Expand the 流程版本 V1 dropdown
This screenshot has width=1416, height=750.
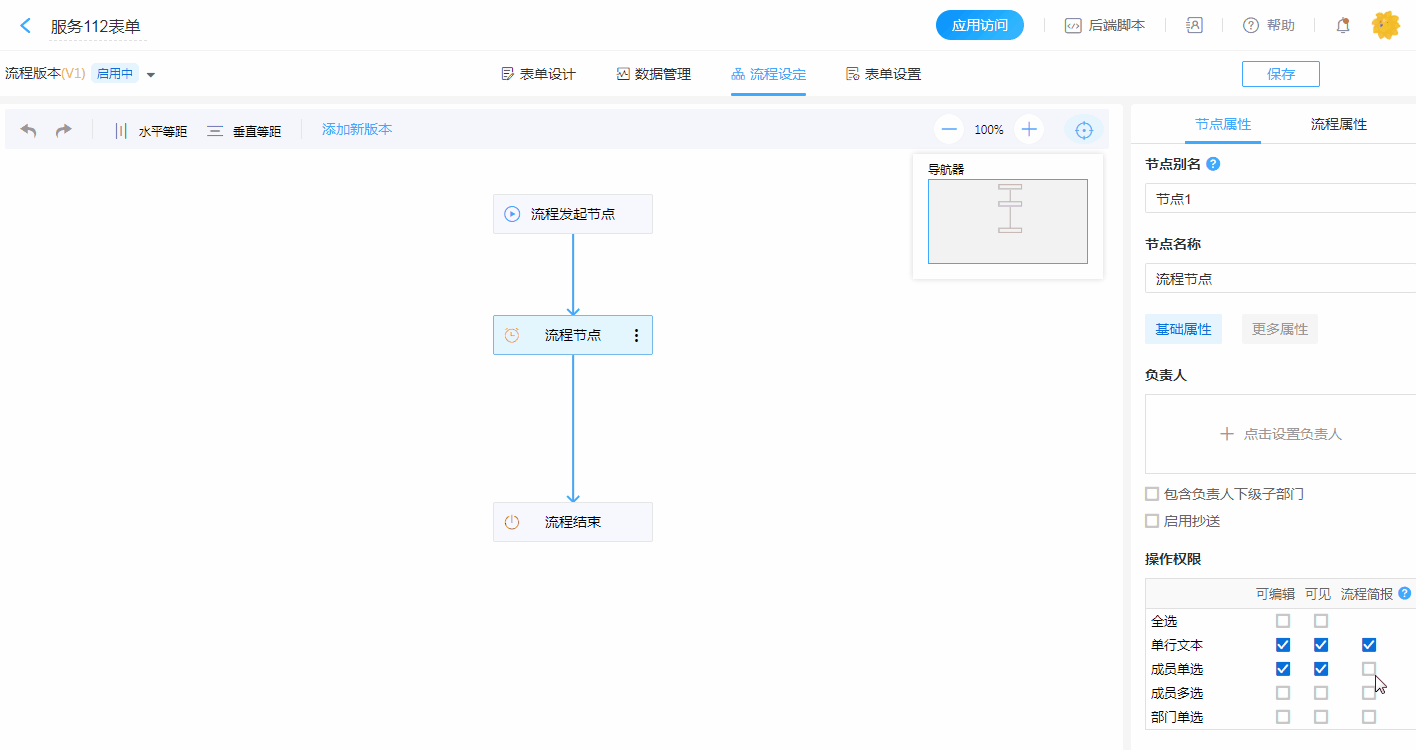click(151, 74)
